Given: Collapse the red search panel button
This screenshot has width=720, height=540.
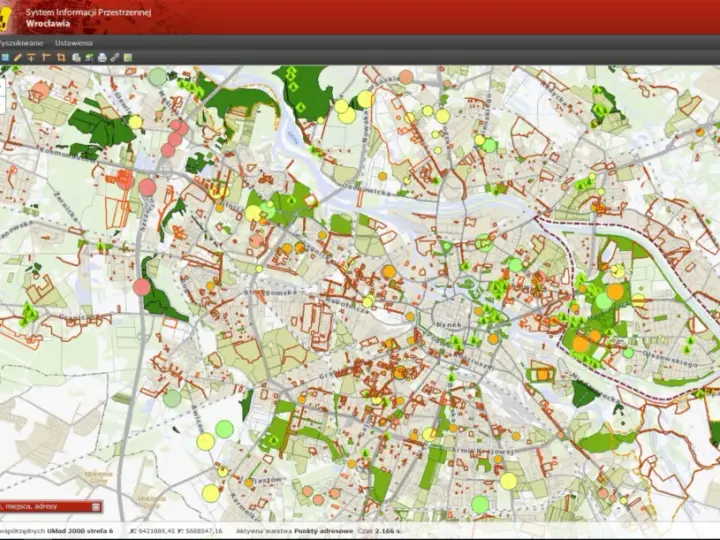Looking at the screenshot, I should point(96,507).
